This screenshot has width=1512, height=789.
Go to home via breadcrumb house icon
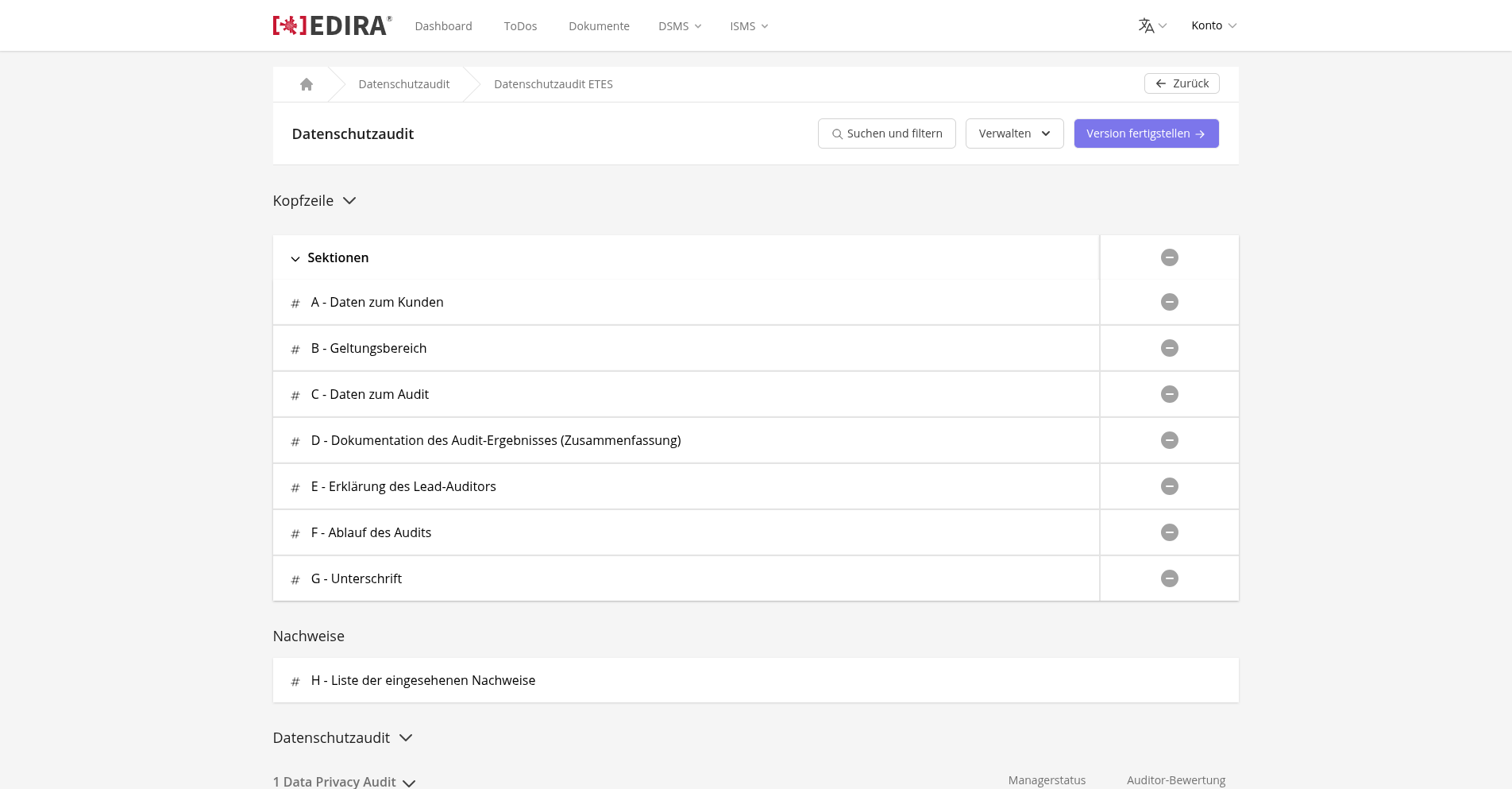(307, 84)
